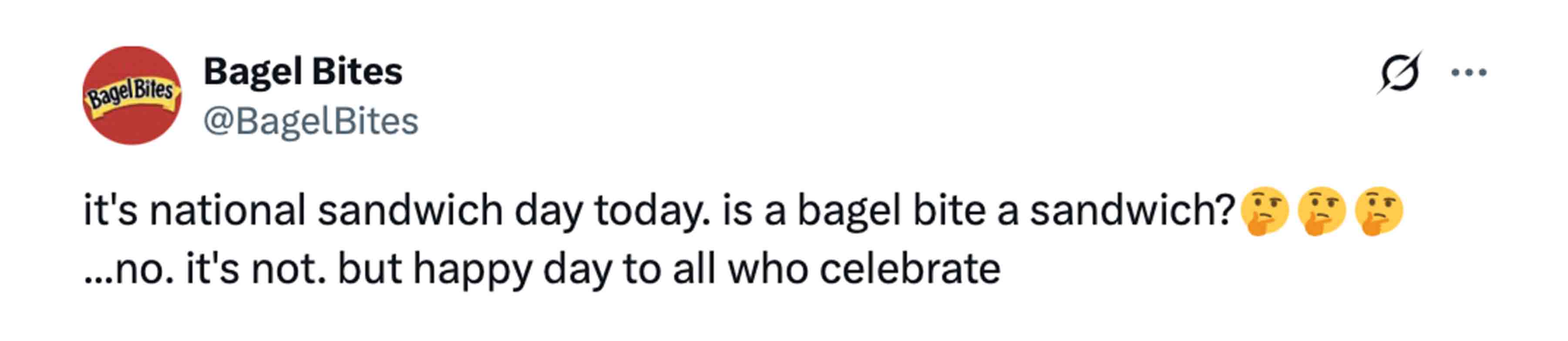Viewport: 1568px width, 341px height.
Task: Open the @BagelBites handle link
Action: [x=310, y=121]
